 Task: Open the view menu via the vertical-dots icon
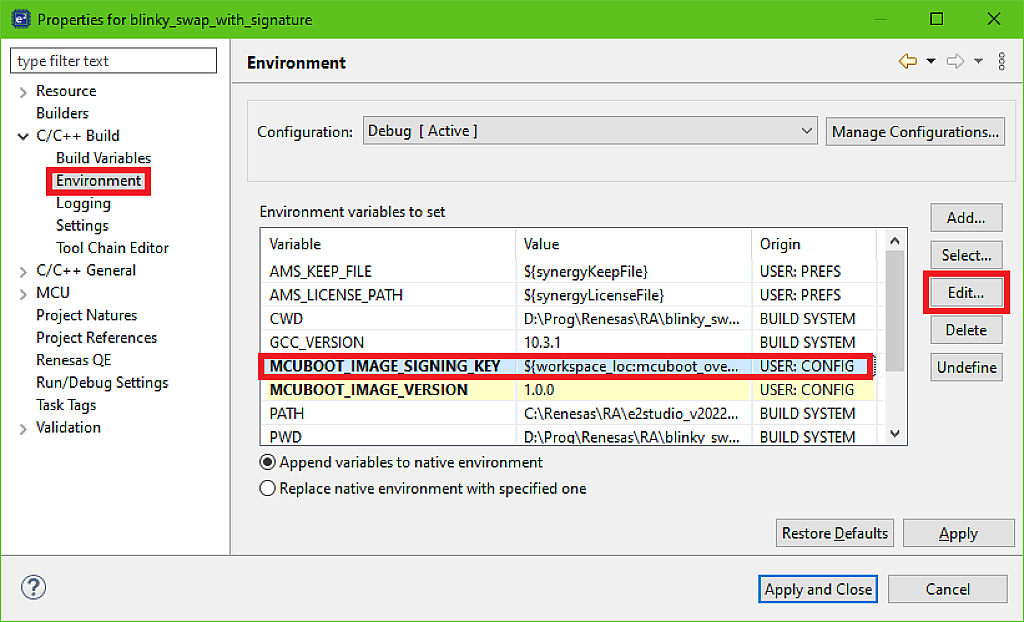[x=1001, y=61]
